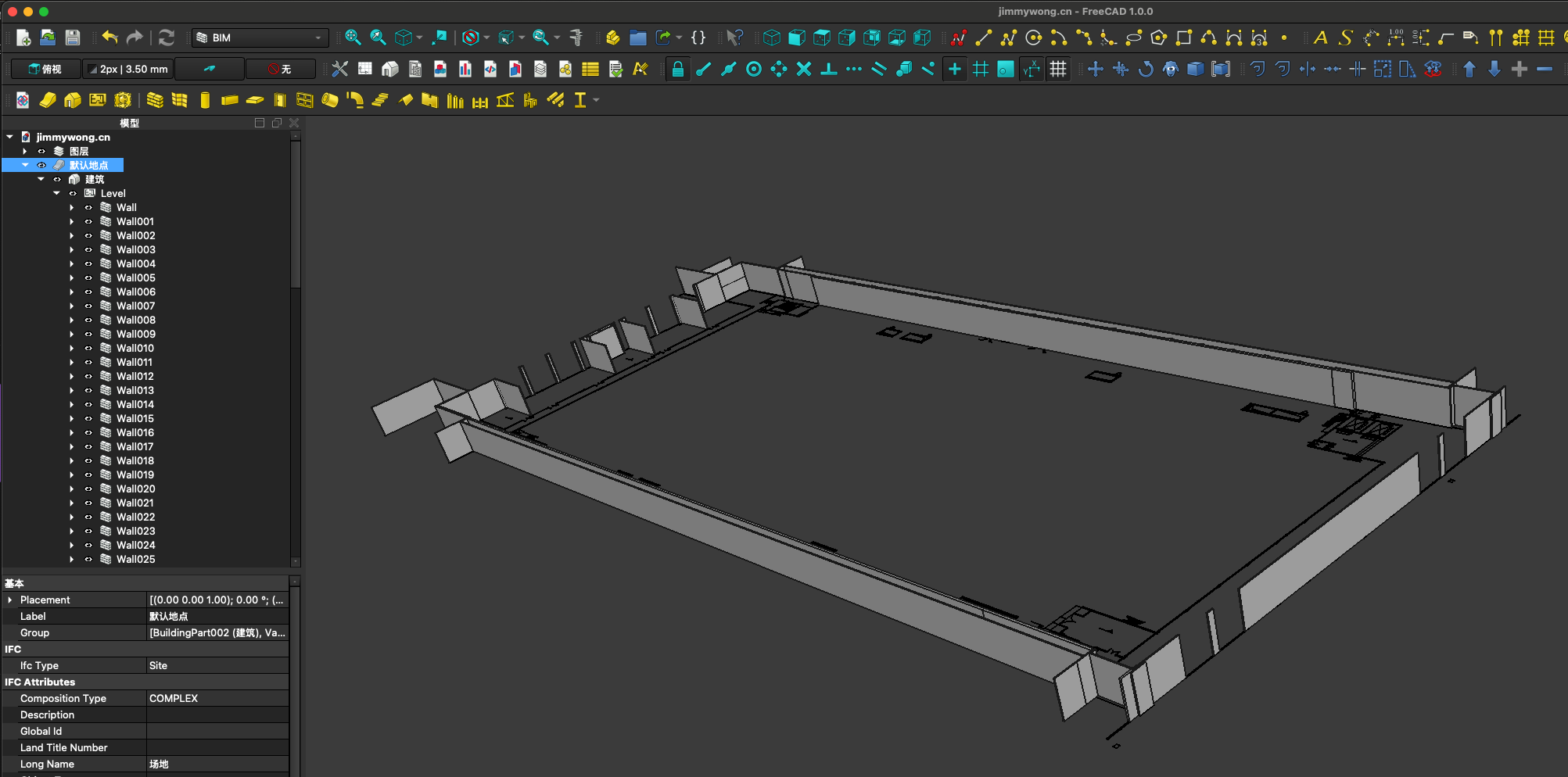Viewport: 1568px width, 777px height.
Task: Expand the Wall010 tree item
Action: (72, 349)
